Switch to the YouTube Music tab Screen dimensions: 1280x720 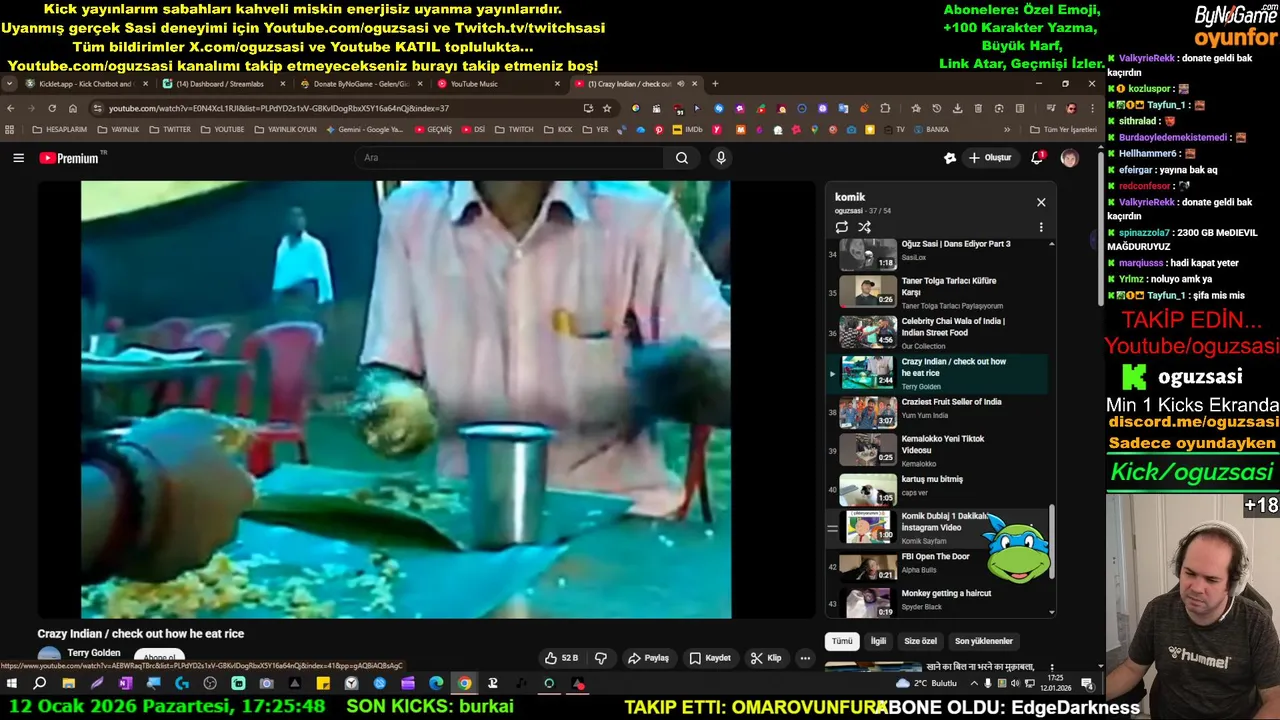497,84
